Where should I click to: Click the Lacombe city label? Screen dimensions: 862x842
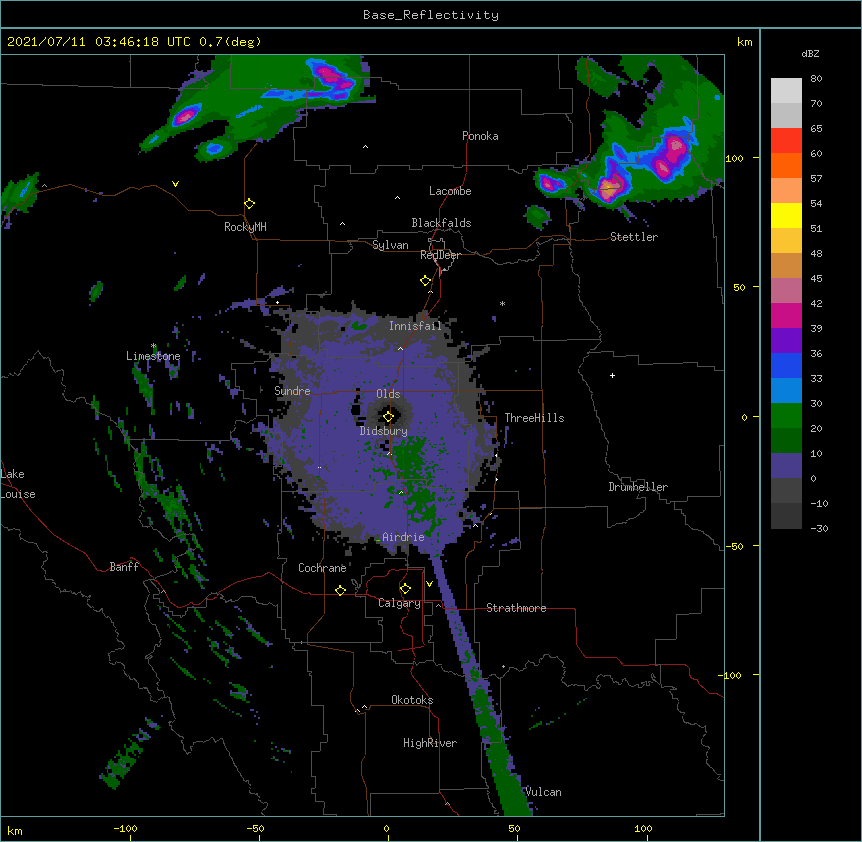coord(450,191)
